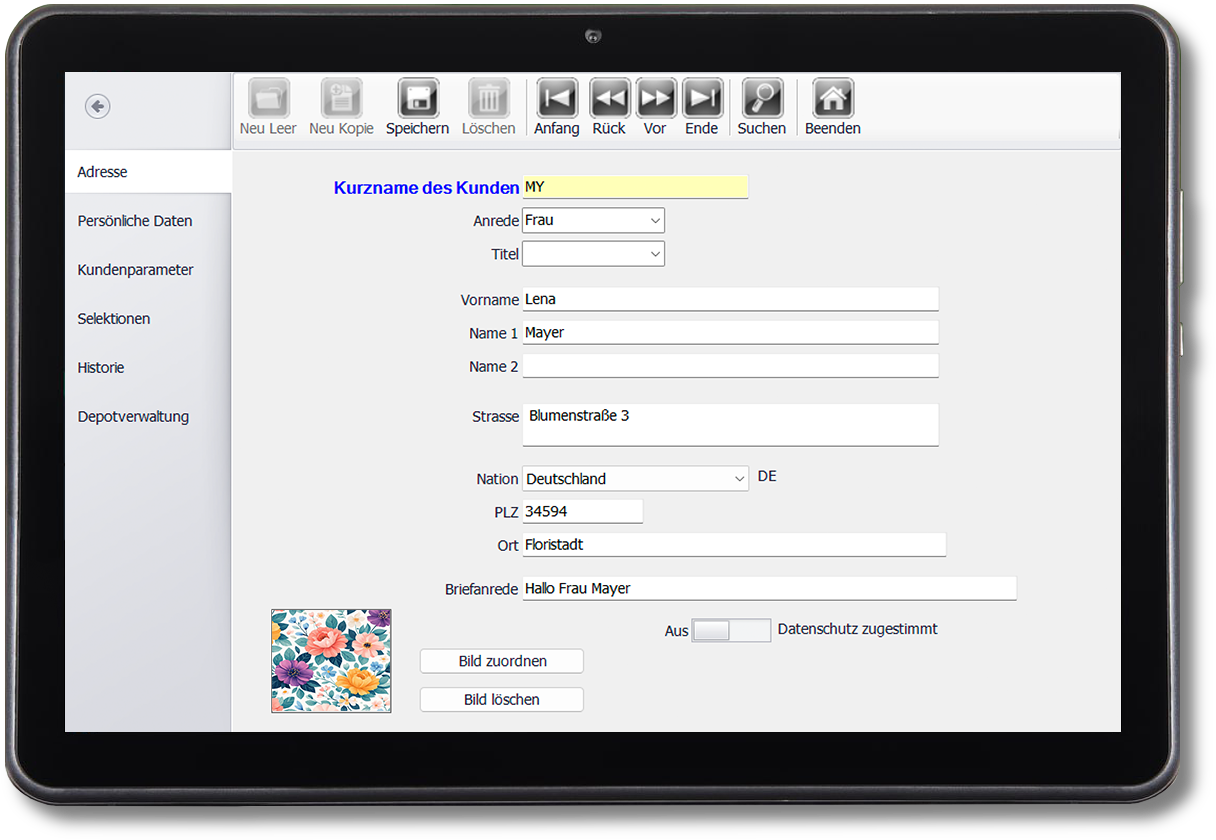Open the Suchen search tool
1216x840 pixels.
click(762, 99)
